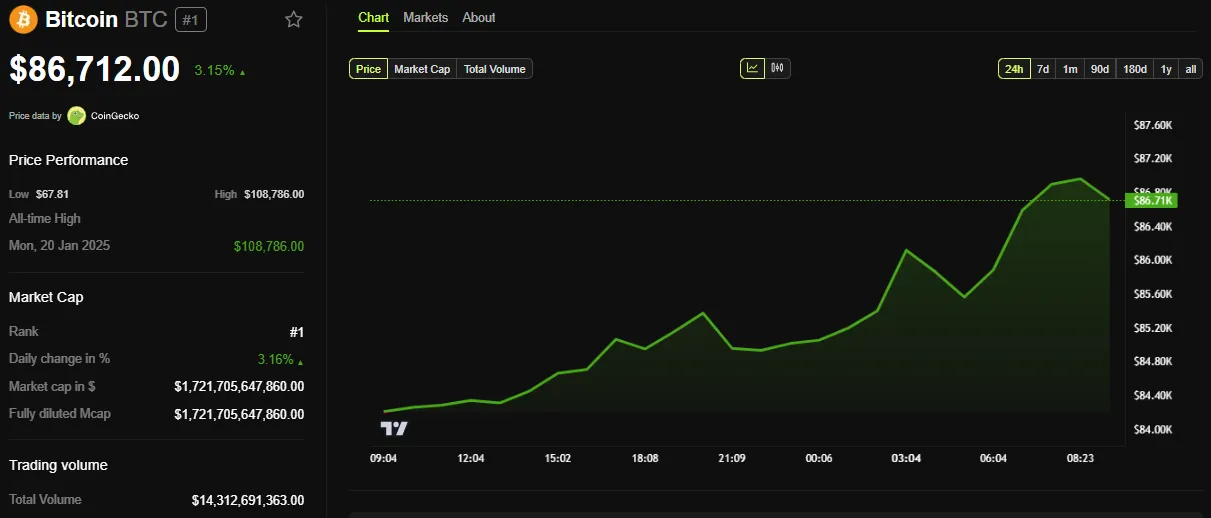Set chart range to 90d

click(x=1100, y=69)
